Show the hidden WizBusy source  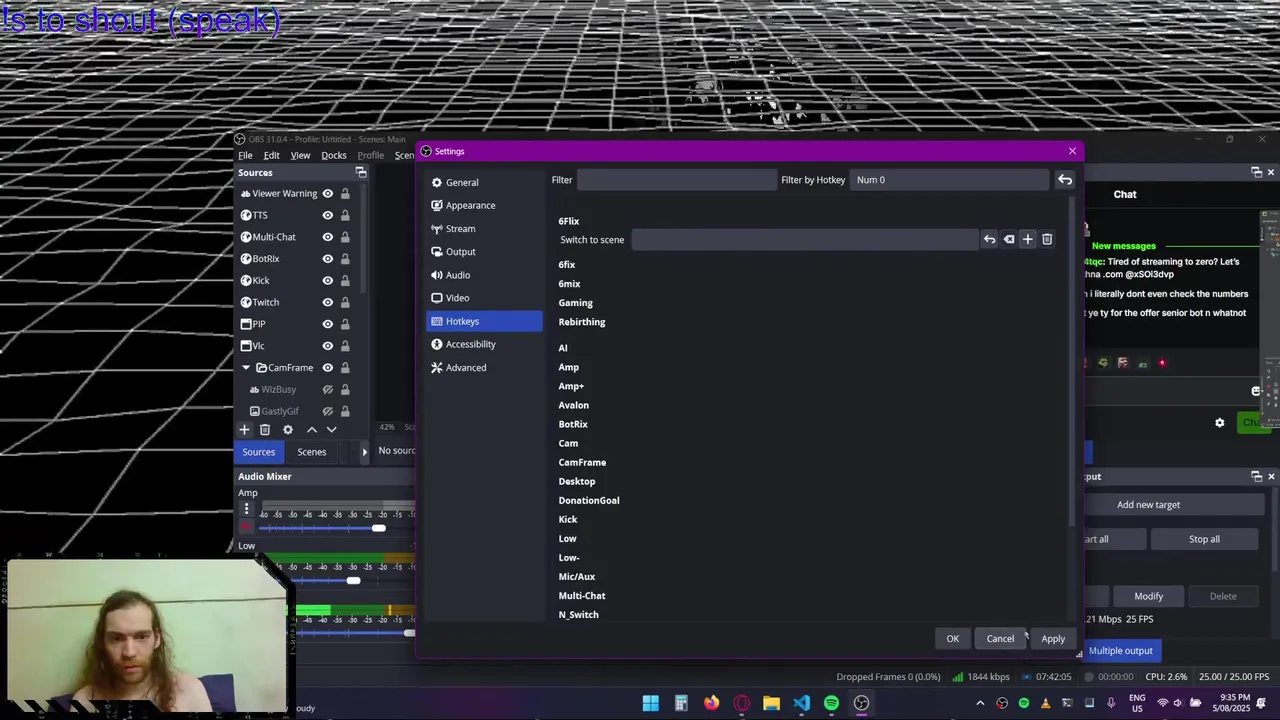(x=327, y=389)
